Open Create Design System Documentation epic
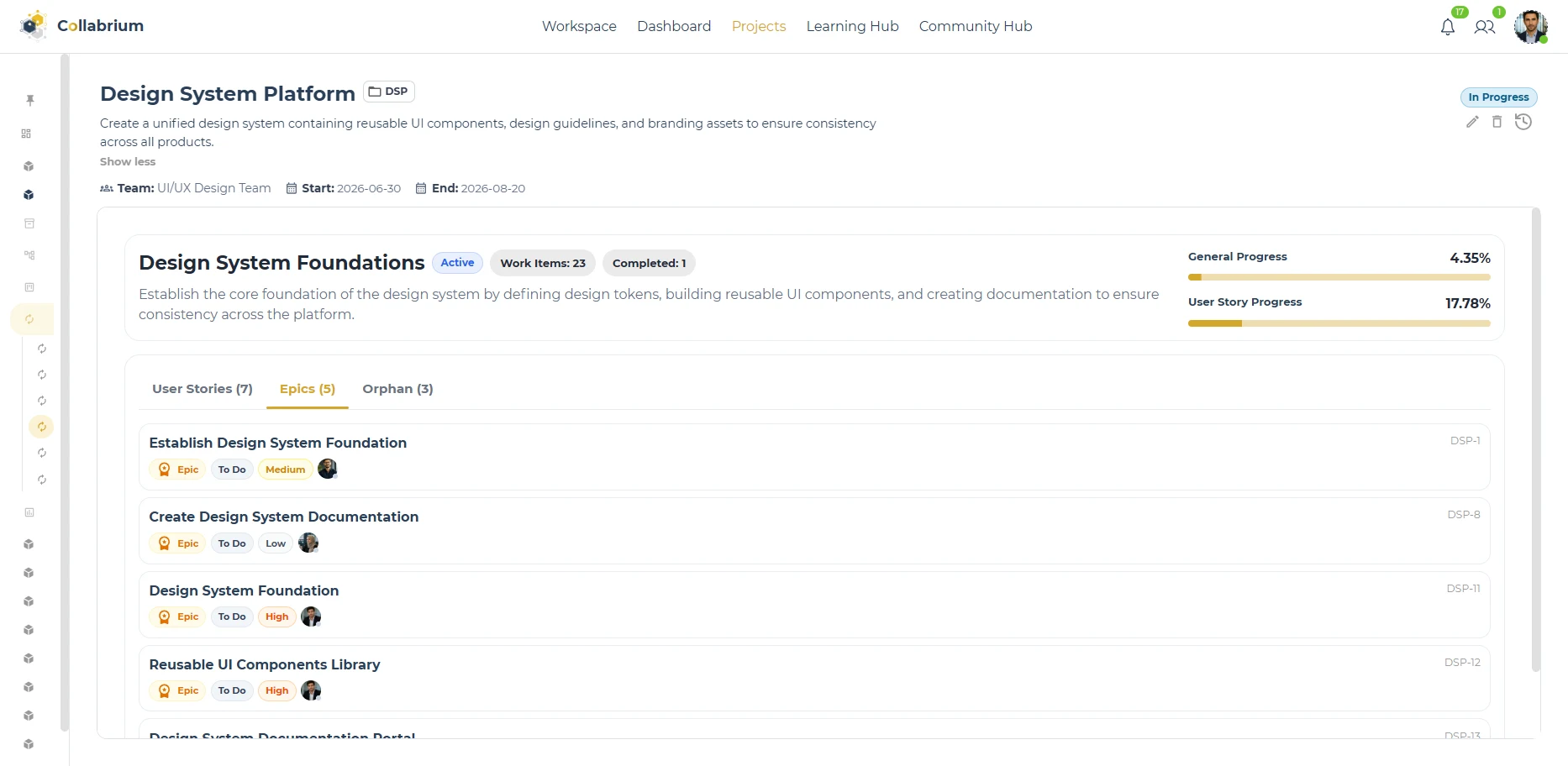 coord(814,531)
